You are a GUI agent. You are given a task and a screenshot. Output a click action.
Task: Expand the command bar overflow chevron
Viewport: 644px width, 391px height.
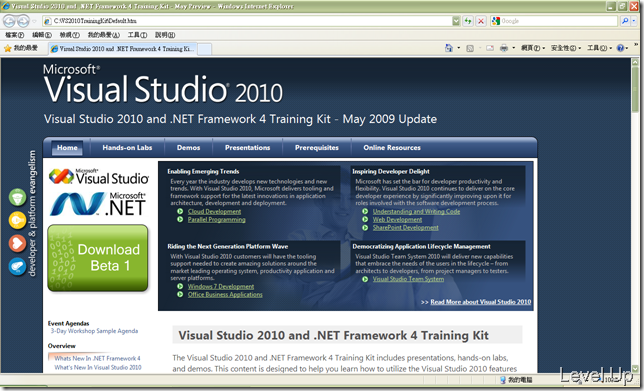coord(636,44)
